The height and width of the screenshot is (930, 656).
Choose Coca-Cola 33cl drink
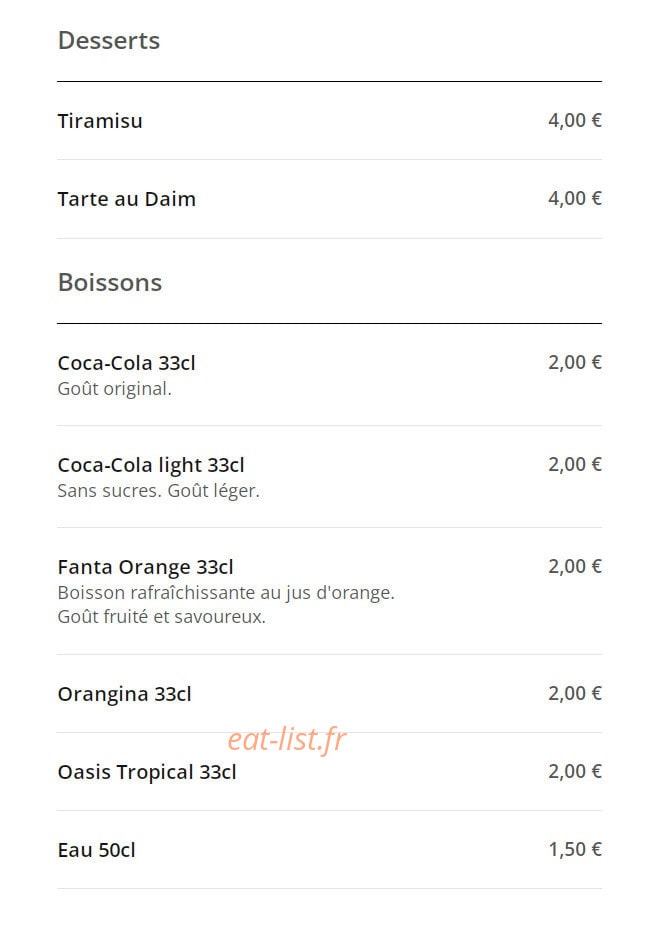[x=126, y=363]
